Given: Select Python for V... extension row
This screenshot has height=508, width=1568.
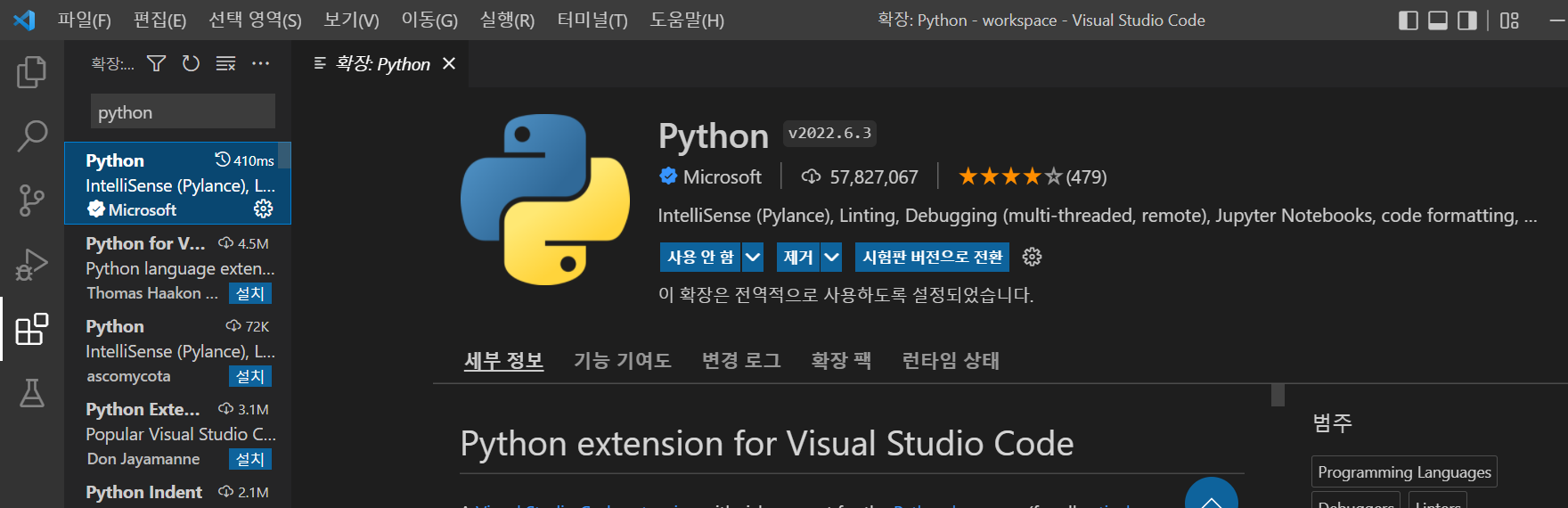Looking at the screenshot, I should pos(177,267).
